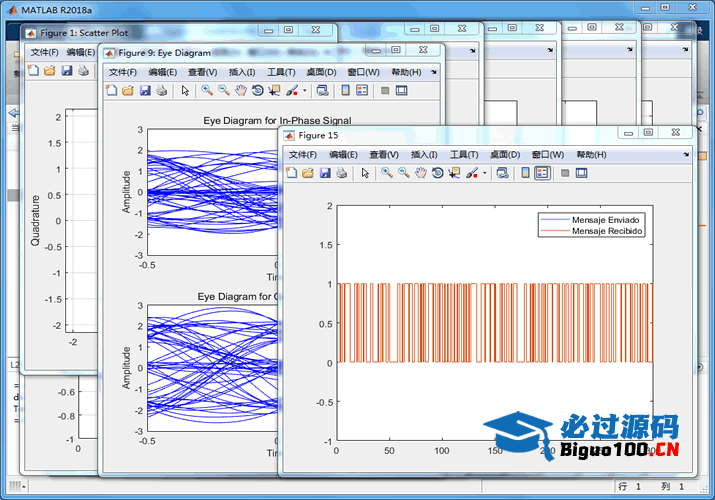Click dock arrow in Figure 15 menu bar

click(x=686, y=155)
